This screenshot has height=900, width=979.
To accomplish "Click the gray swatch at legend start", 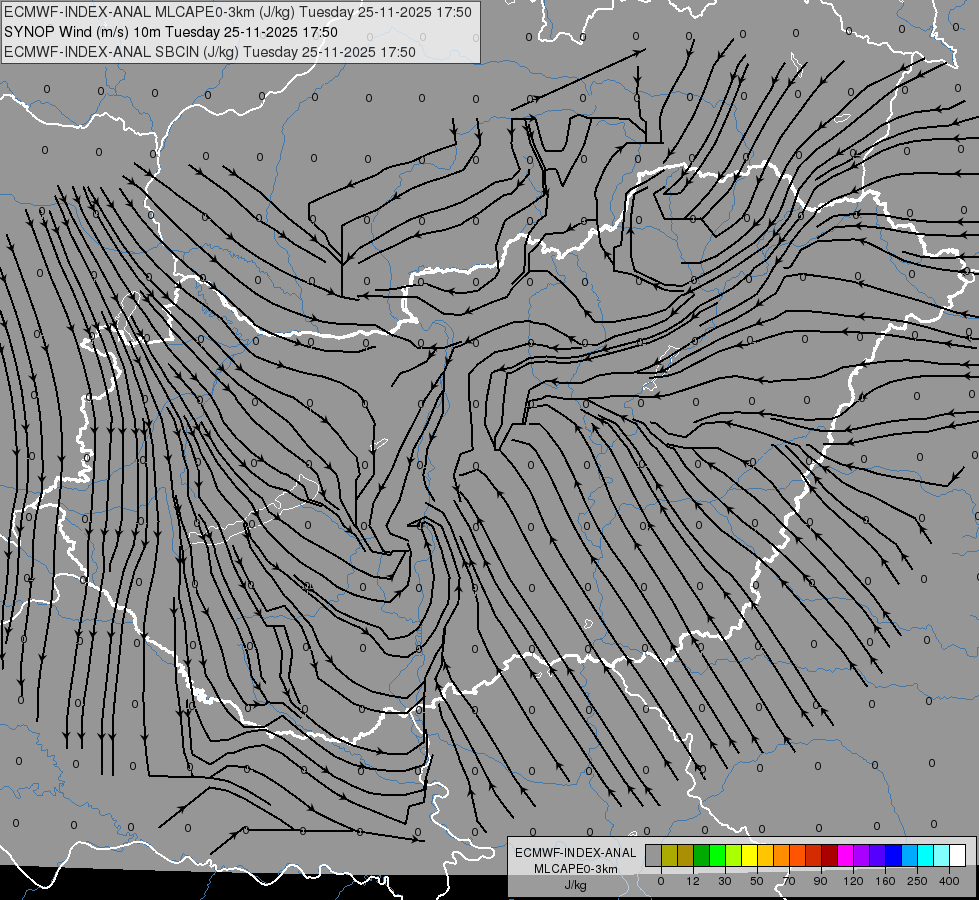I will coord(654,855).
